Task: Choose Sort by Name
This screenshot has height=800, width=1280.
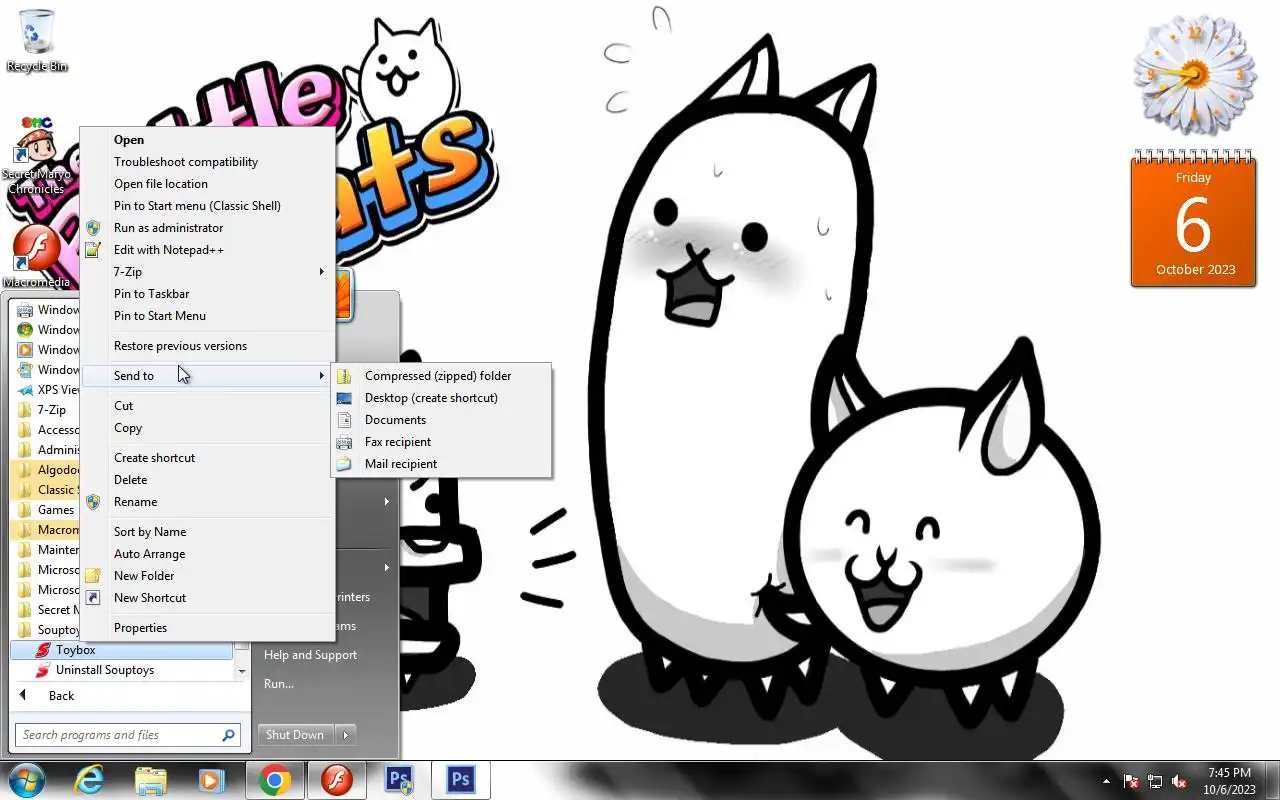Action: click(207, 532)
